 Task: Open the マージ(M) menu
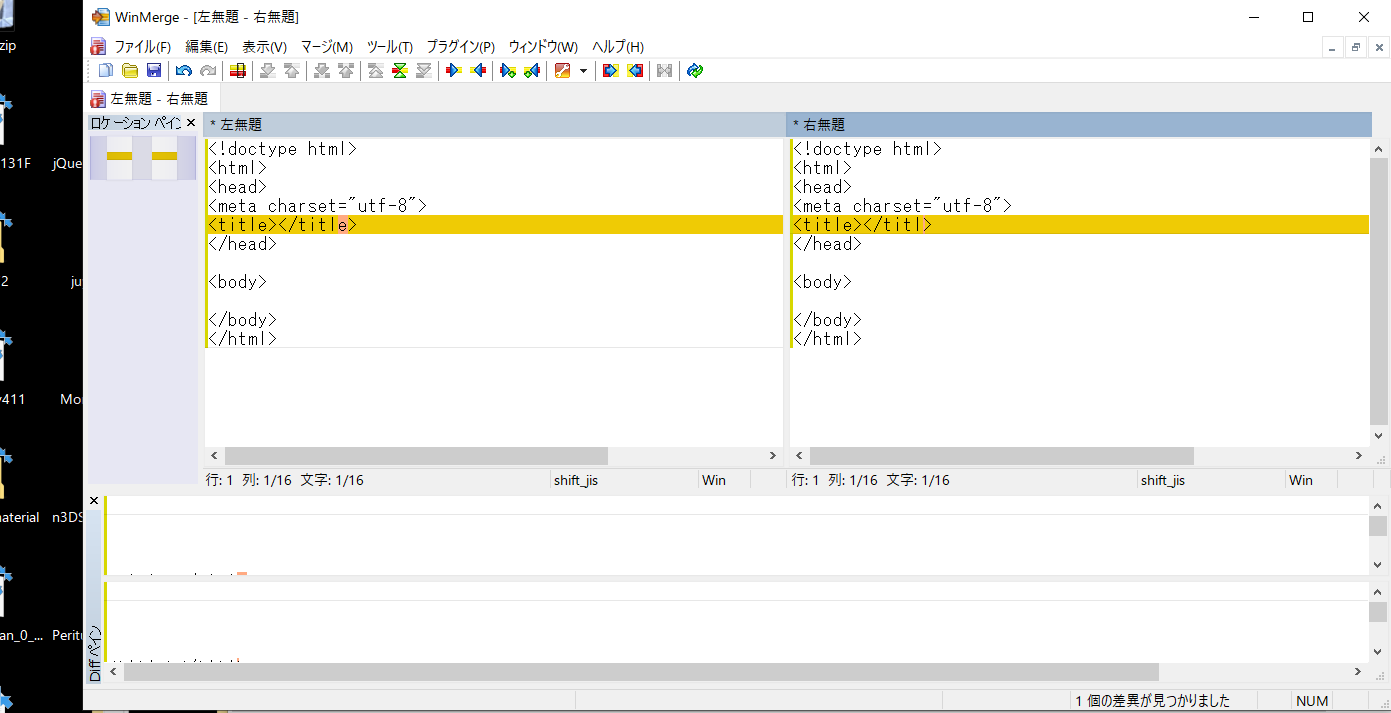pyautogui.click(x=326, y=47)
